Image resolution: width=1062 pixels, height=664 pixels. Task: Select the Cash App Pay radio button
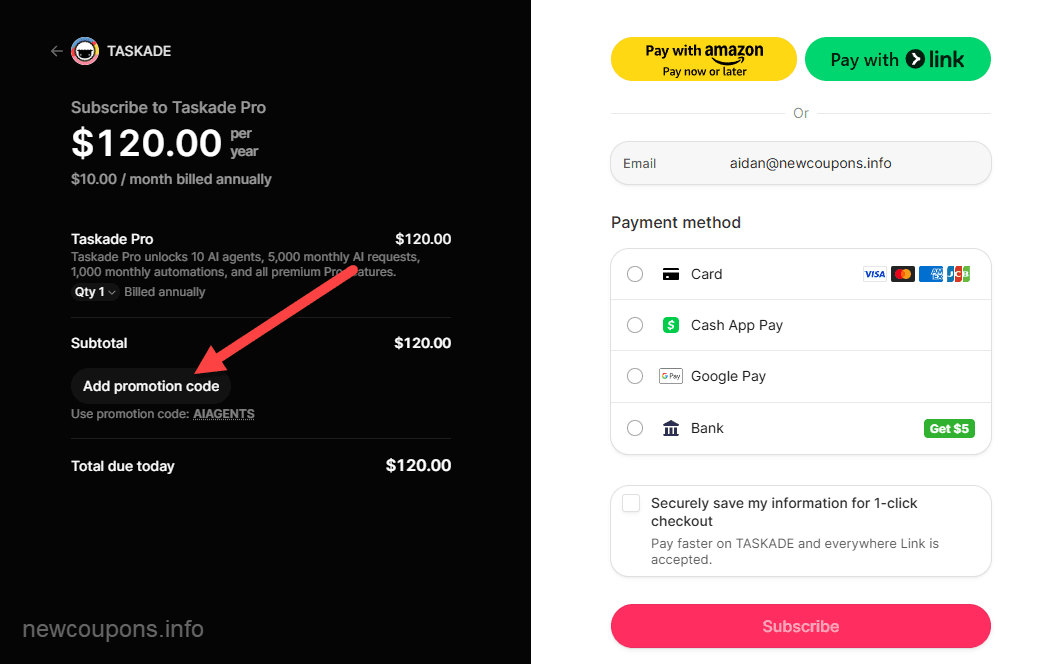click(x=635, y=325)
